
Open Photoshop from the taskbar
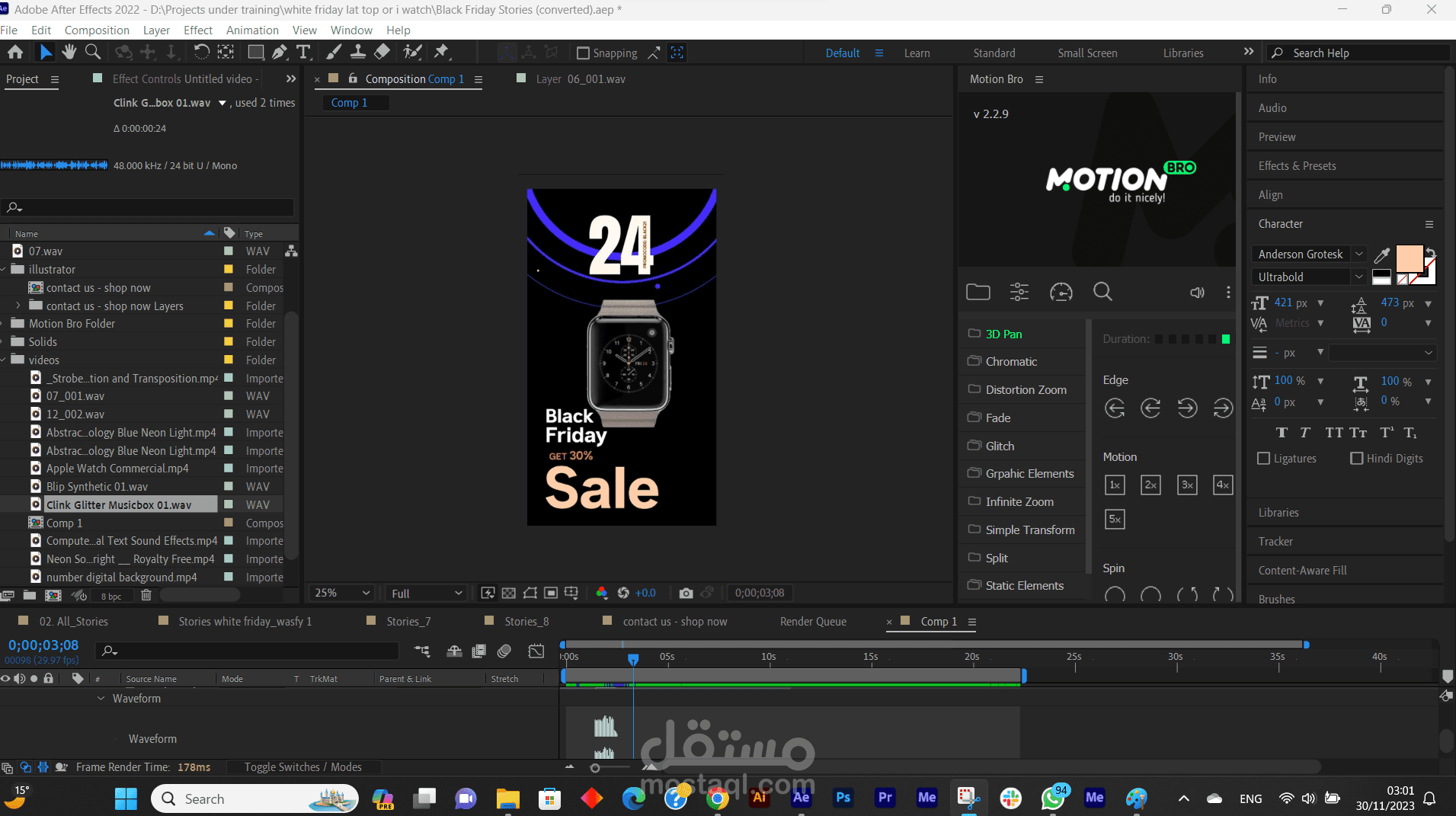click(843, 798)
